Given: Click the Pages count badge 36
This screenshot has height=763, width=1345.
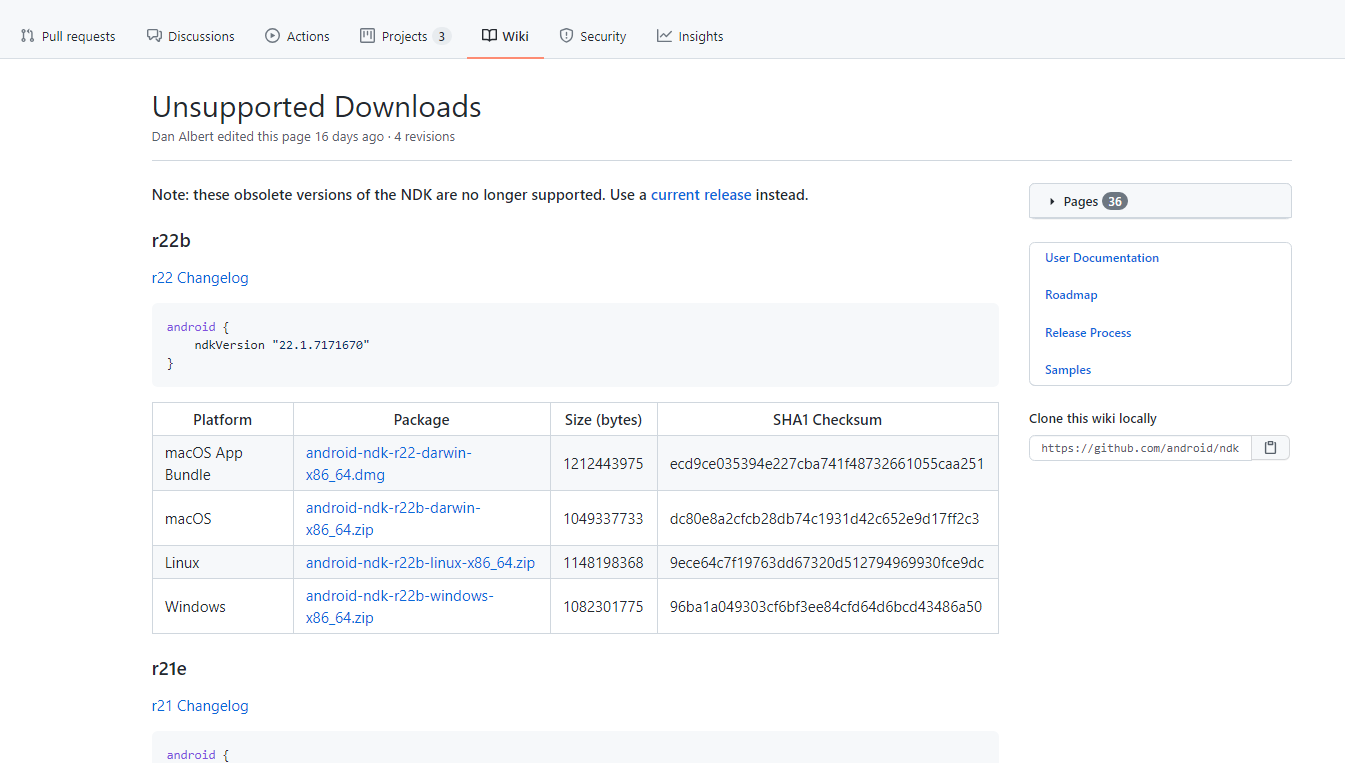Looking at the screenshot, I should point(1115,201).
